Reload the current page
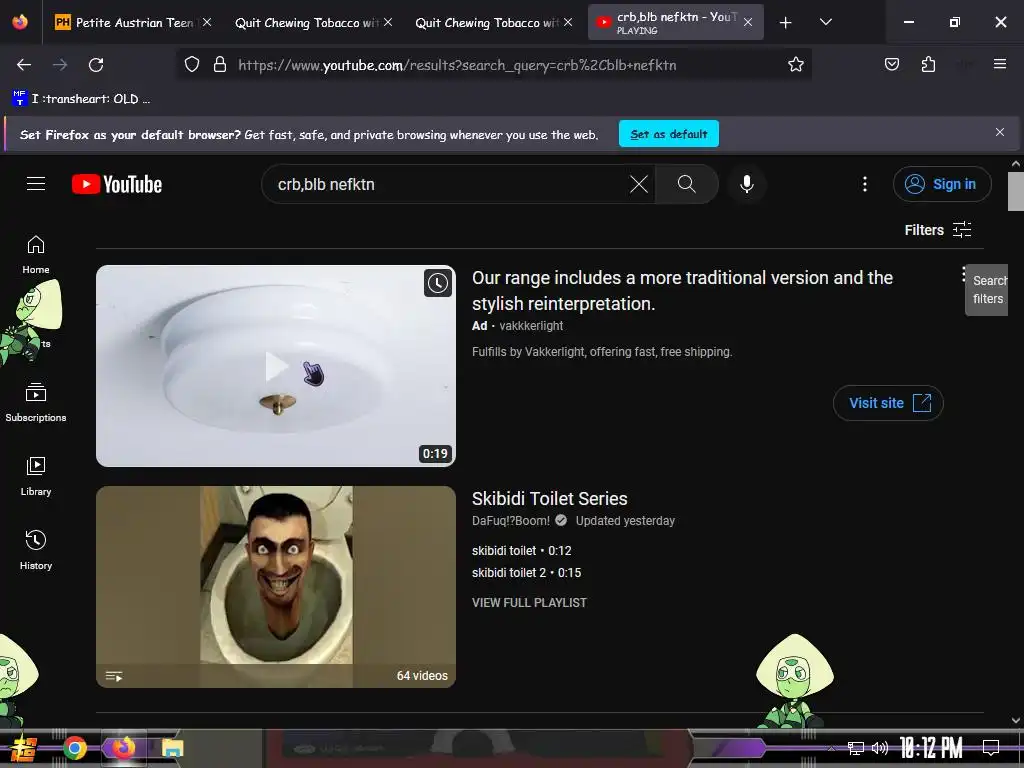Viewport: 1024px width, 768px height. [x=96, y=65]
